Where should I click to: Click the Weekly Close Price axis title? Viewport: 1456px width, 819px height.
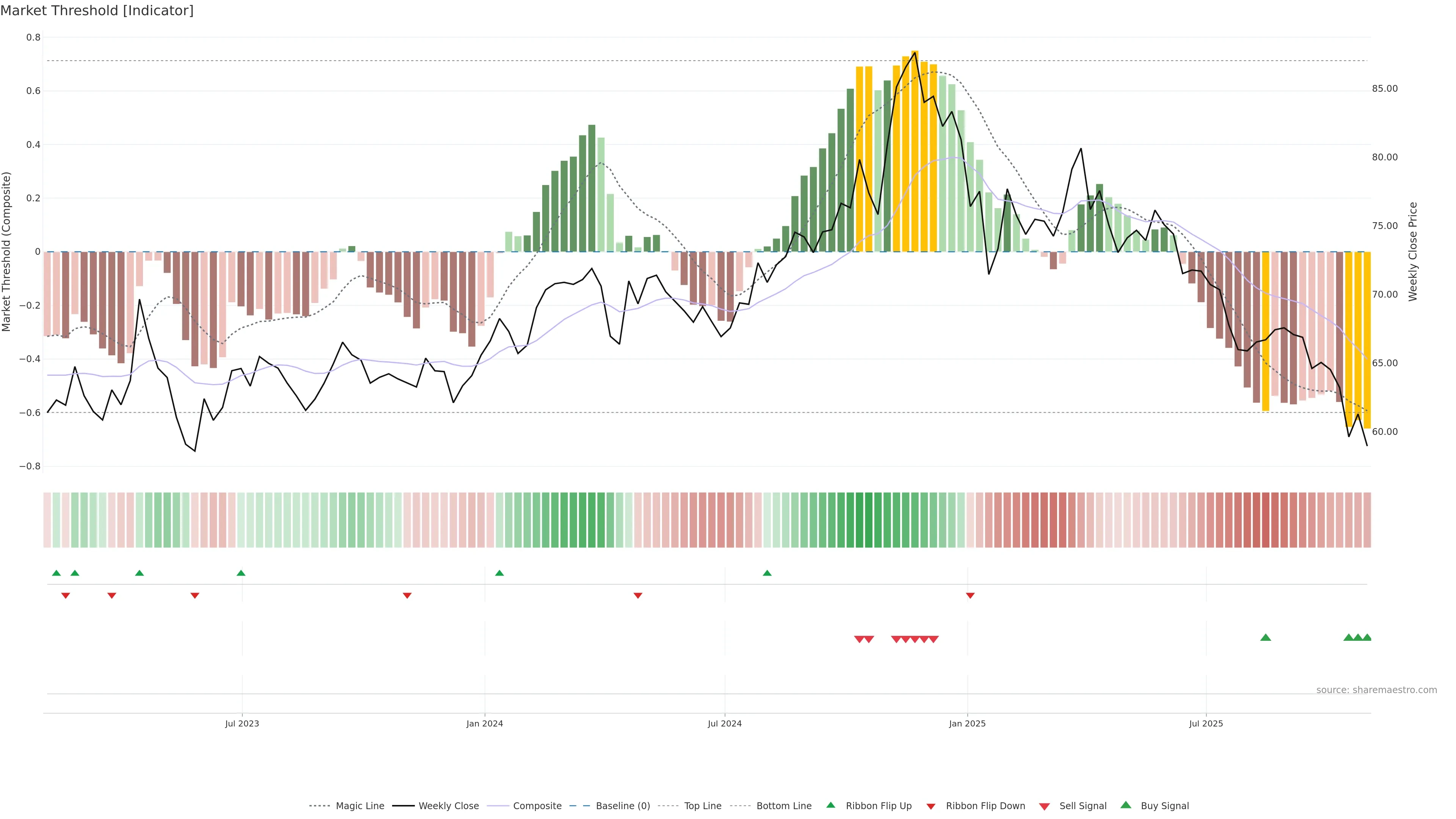click(x=1412, y=251)
